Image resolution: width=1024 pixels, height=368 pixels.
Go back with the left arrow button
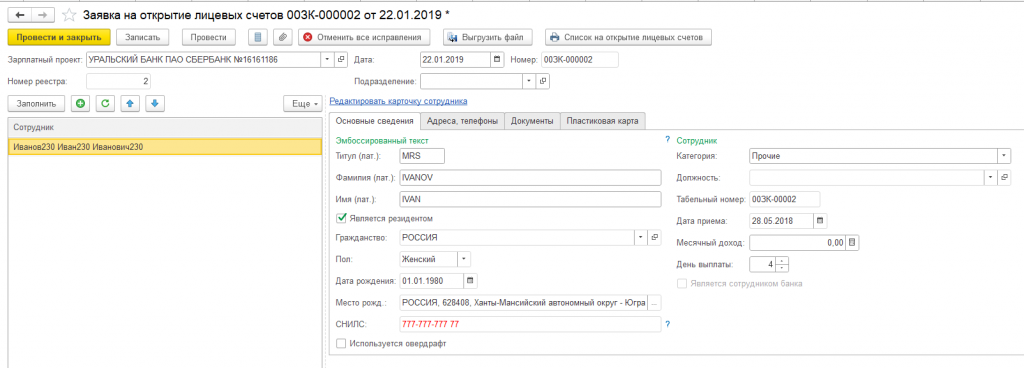[x=20, y=14]
